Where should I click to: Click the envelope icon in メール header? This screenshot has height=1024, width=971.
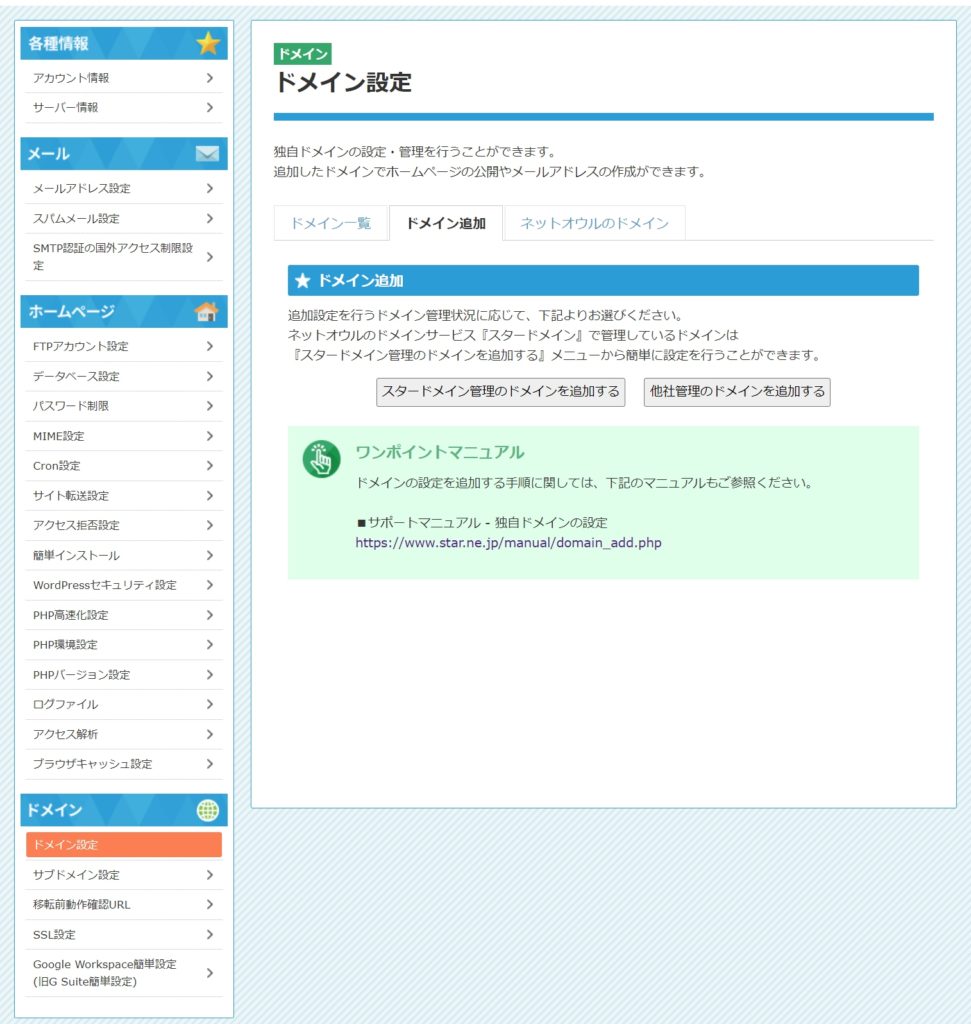(x=207, y=154)
